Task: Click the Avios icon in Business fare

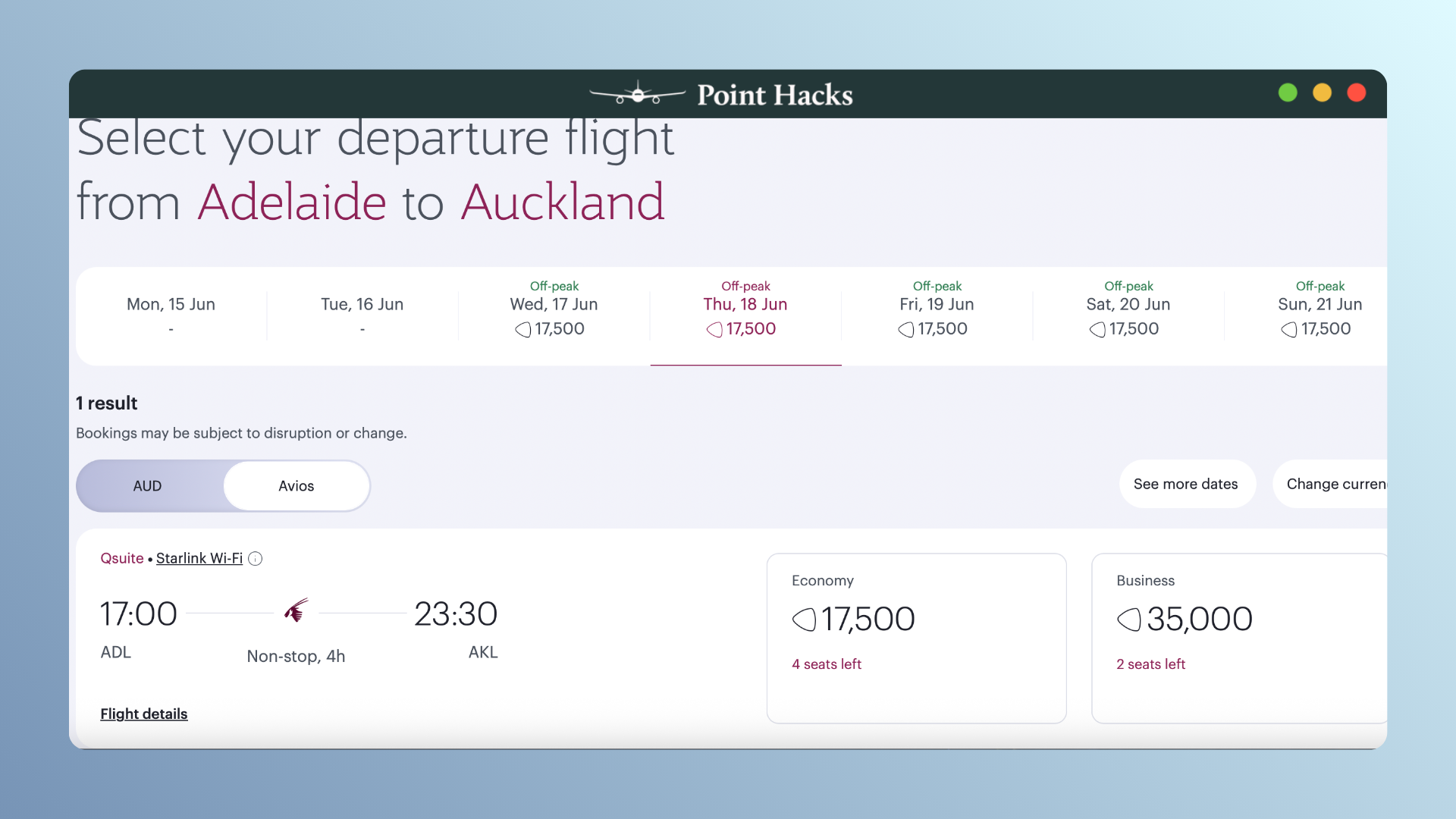Action: (1128, 620)
